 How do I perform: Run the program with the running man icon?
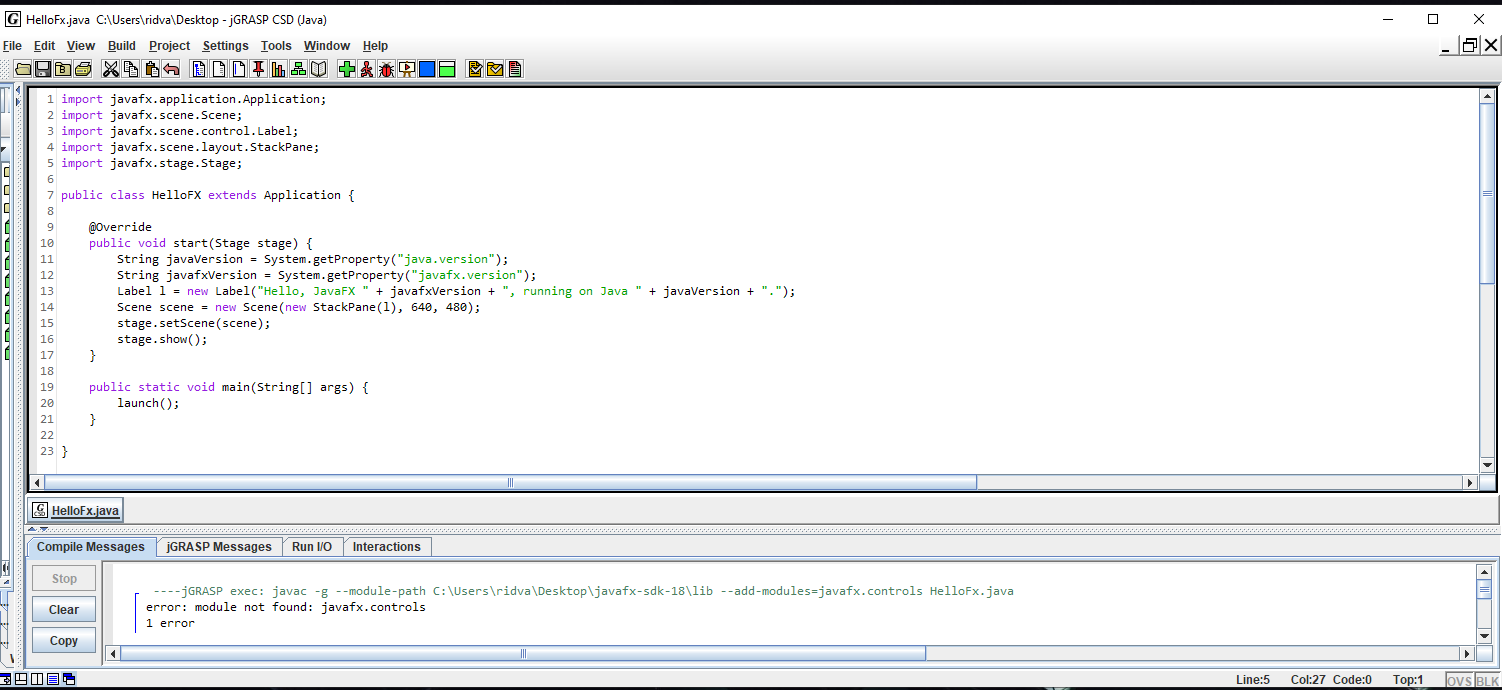tap(366, 68)
